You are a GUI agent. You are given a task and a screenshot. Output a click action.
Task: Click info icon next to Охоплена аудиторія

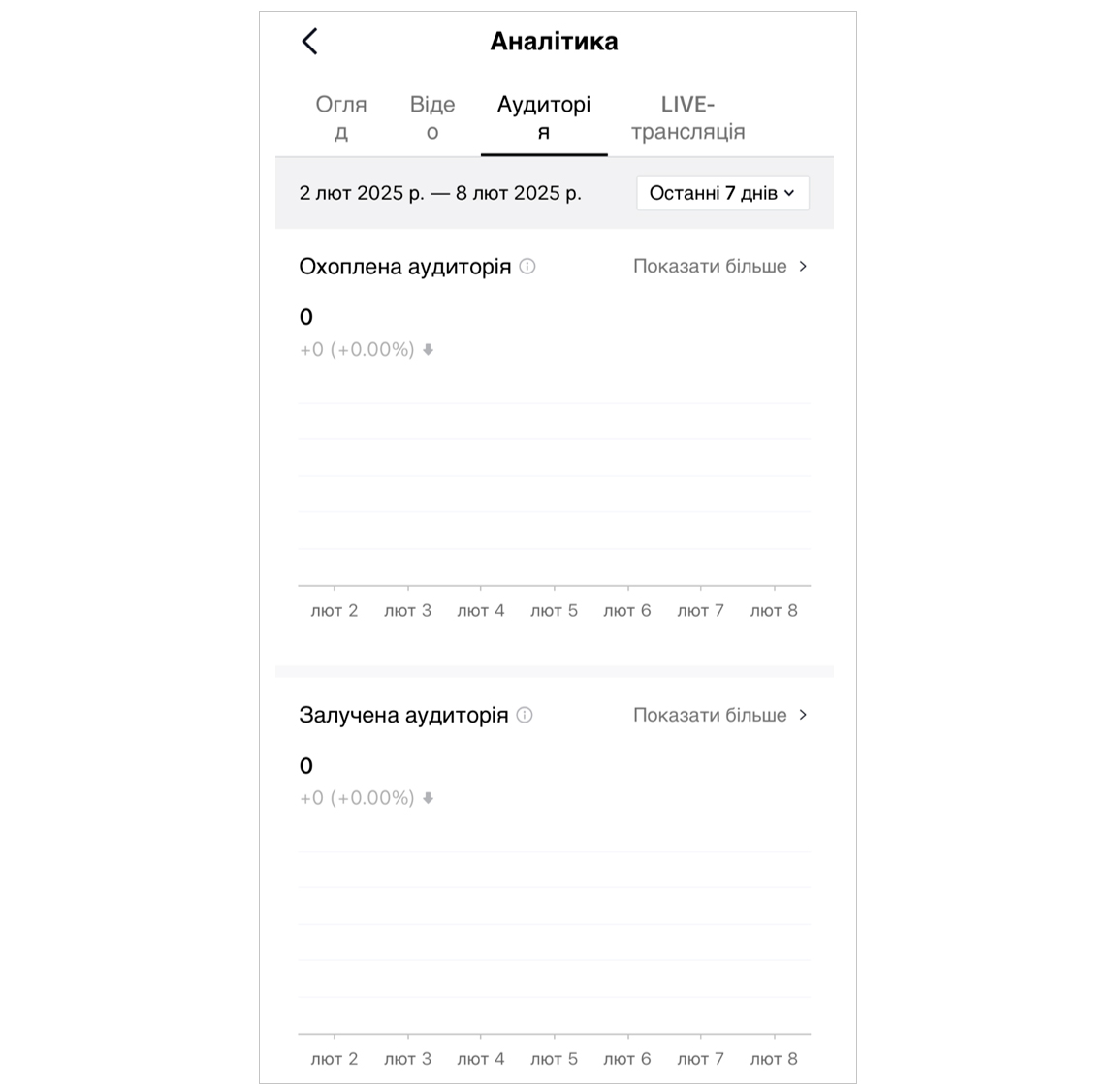click(x=527, y=267)
